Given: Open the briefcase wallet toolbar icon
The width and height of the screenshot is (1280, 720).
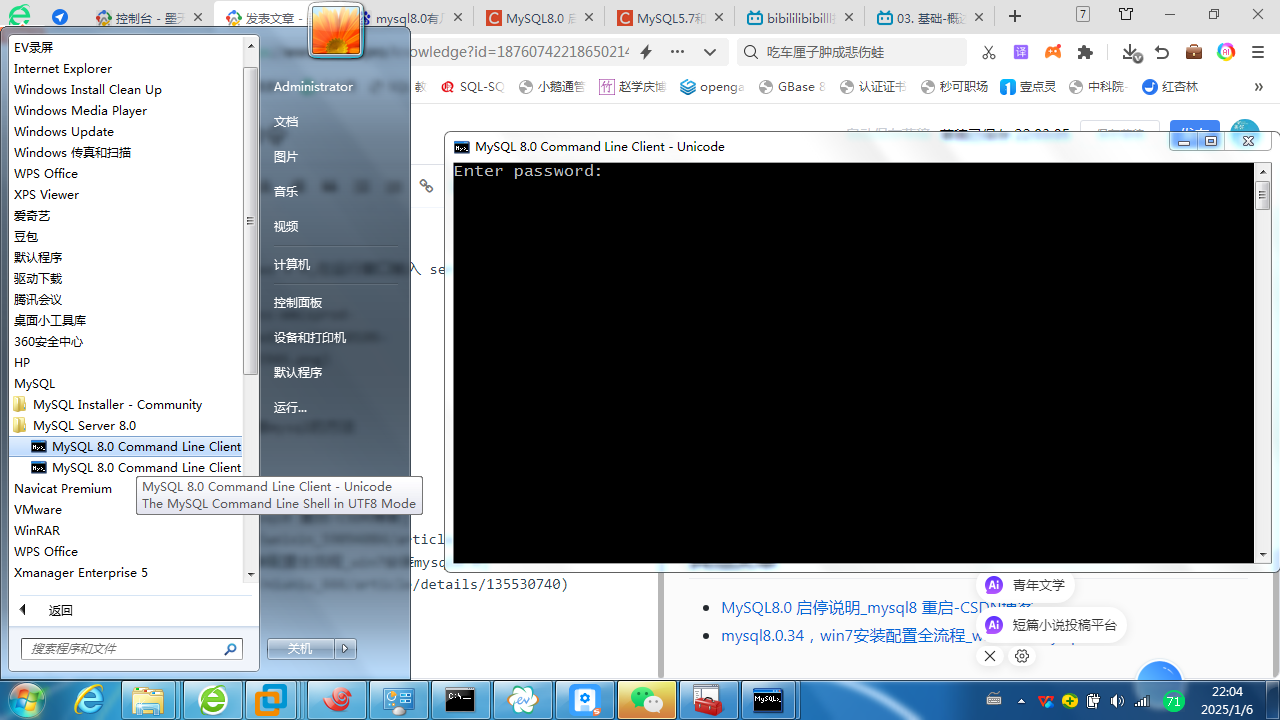Looking at the screenshot, I should [x=1194, y=52].
